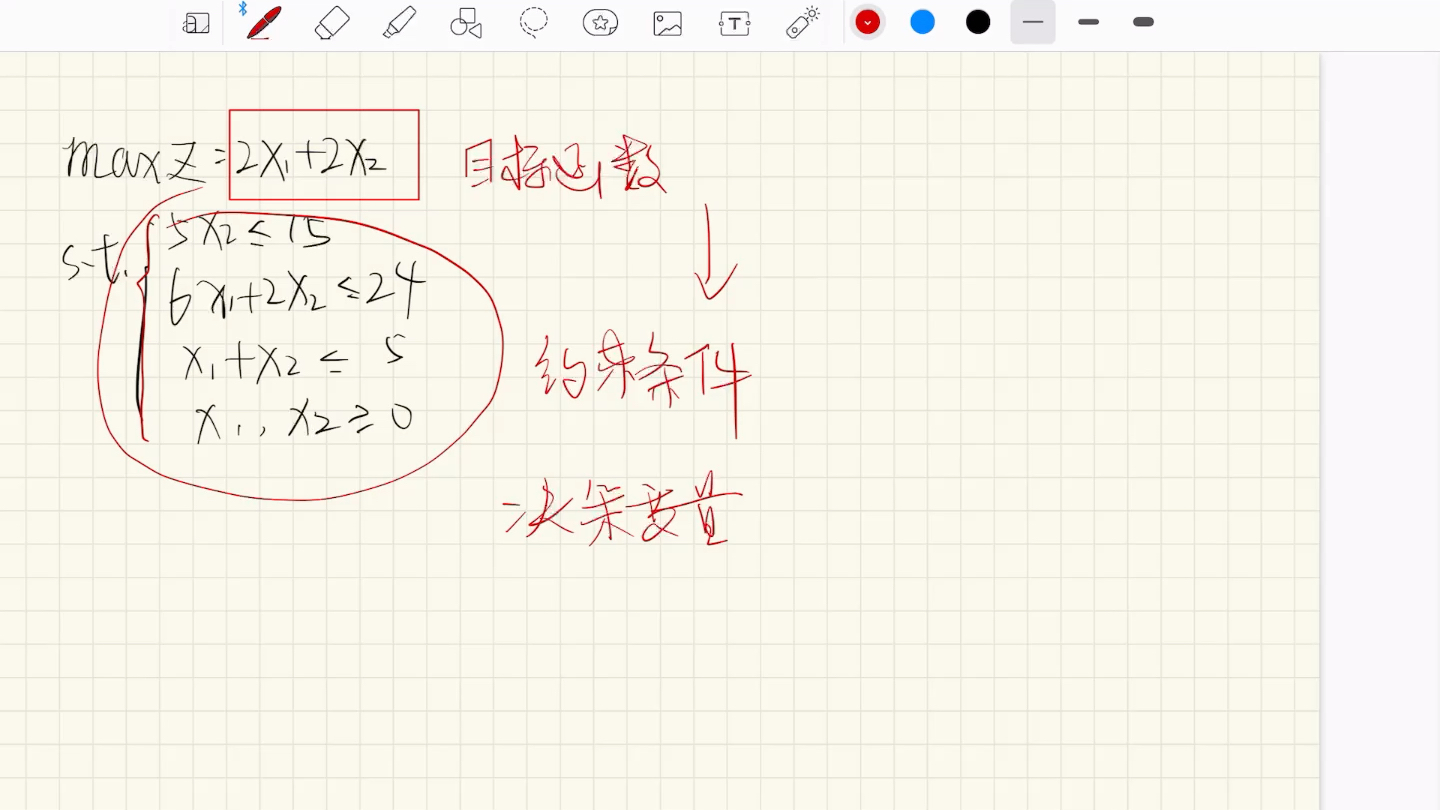Select the medium stroke width

[x=1089, y=22]
